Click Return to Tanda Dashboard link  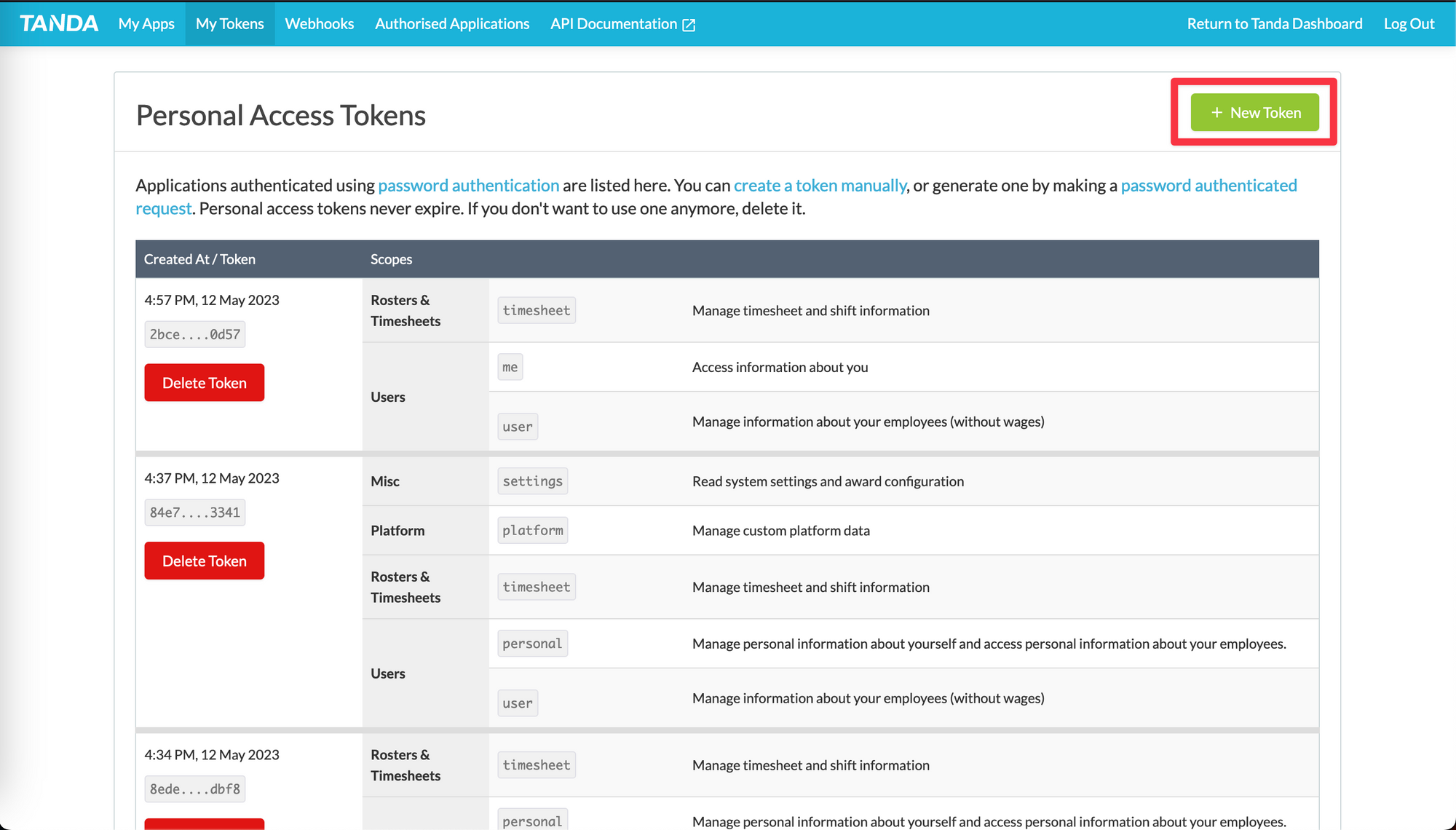pos(1274,23)
